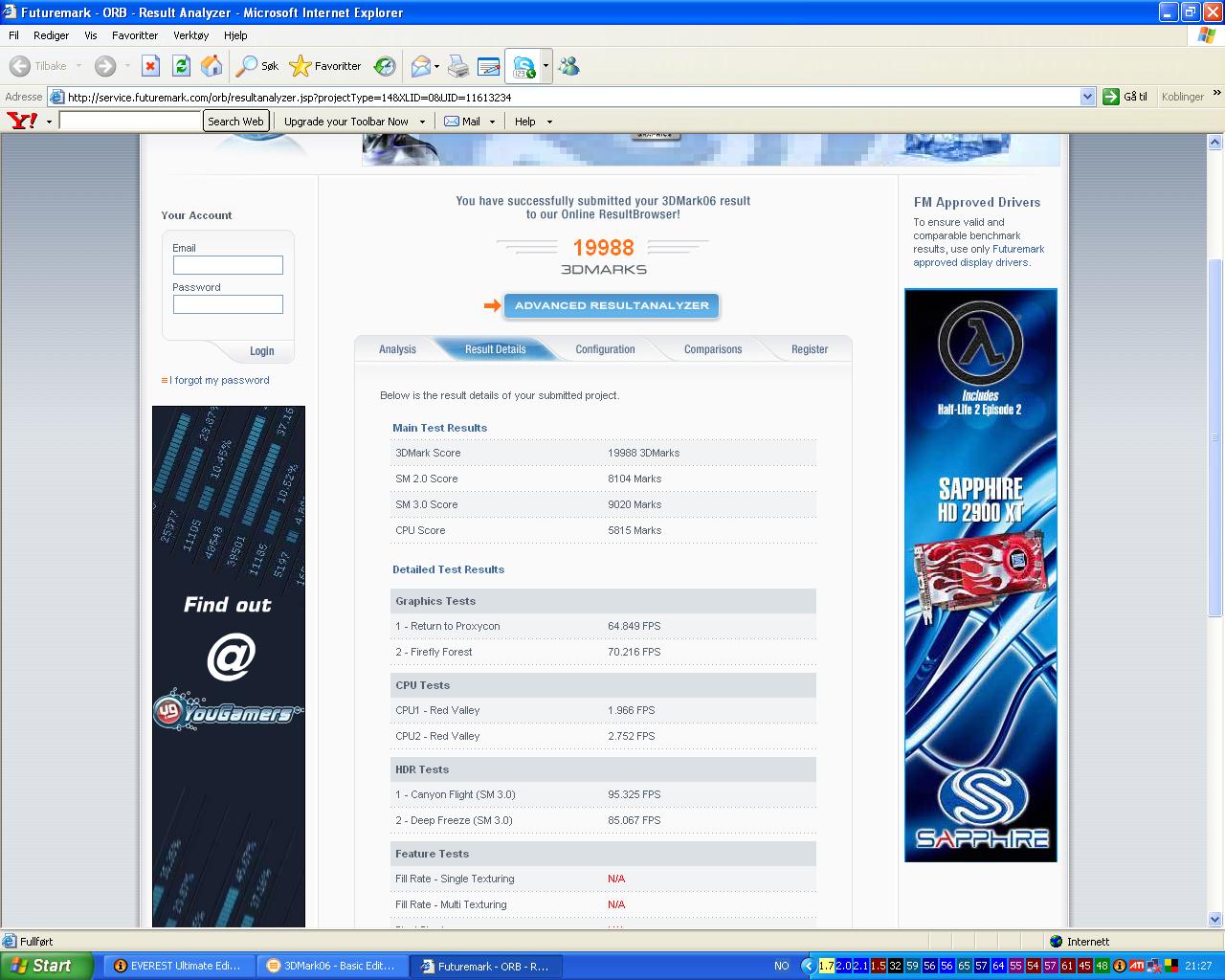Switch to the Comparisons tab
The width and height of the screenshot is (1225, 980).
(713, 349)
